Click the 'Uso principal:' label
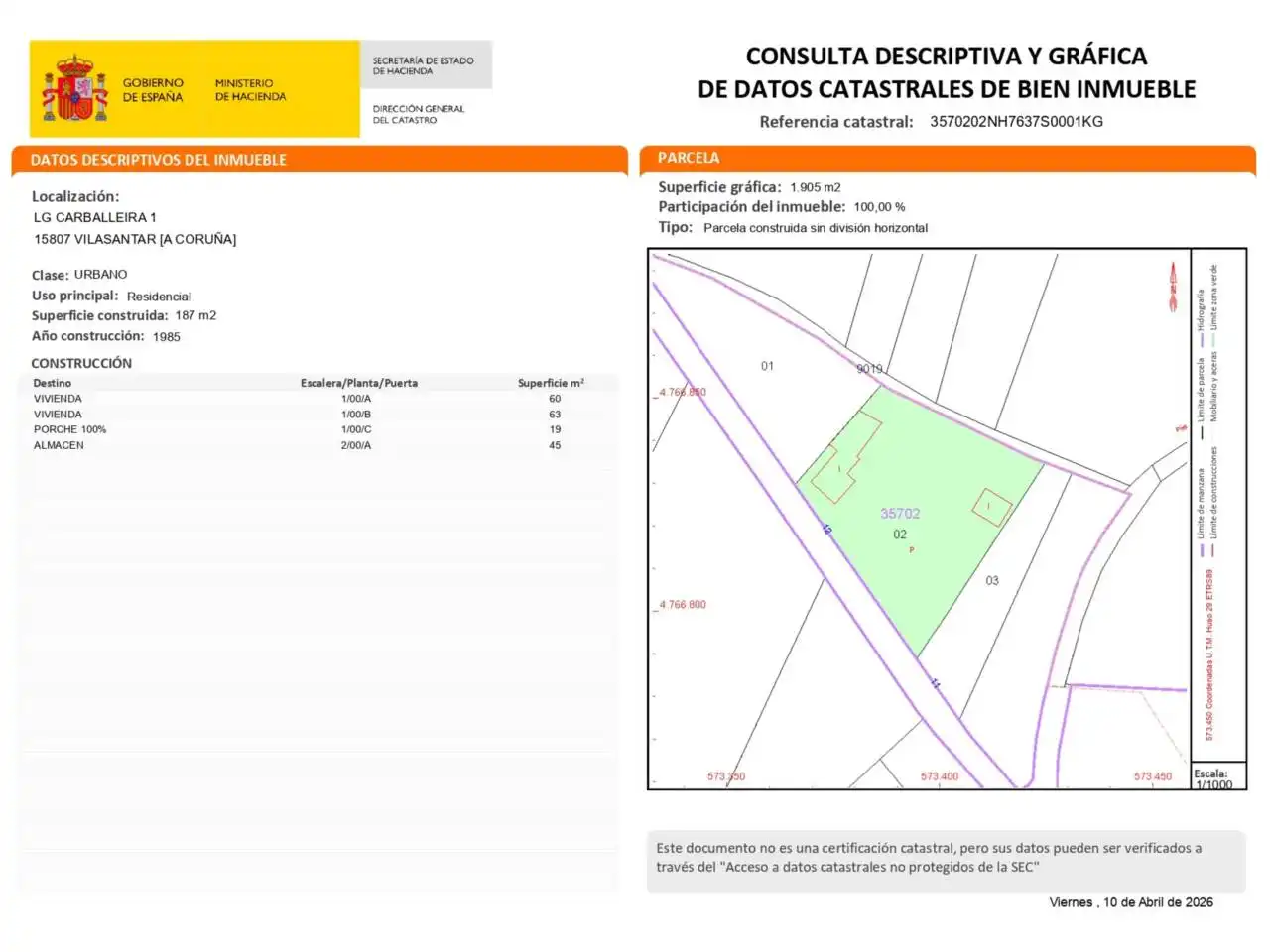Viewport: 1270px width, 952px height. [74, 296]
